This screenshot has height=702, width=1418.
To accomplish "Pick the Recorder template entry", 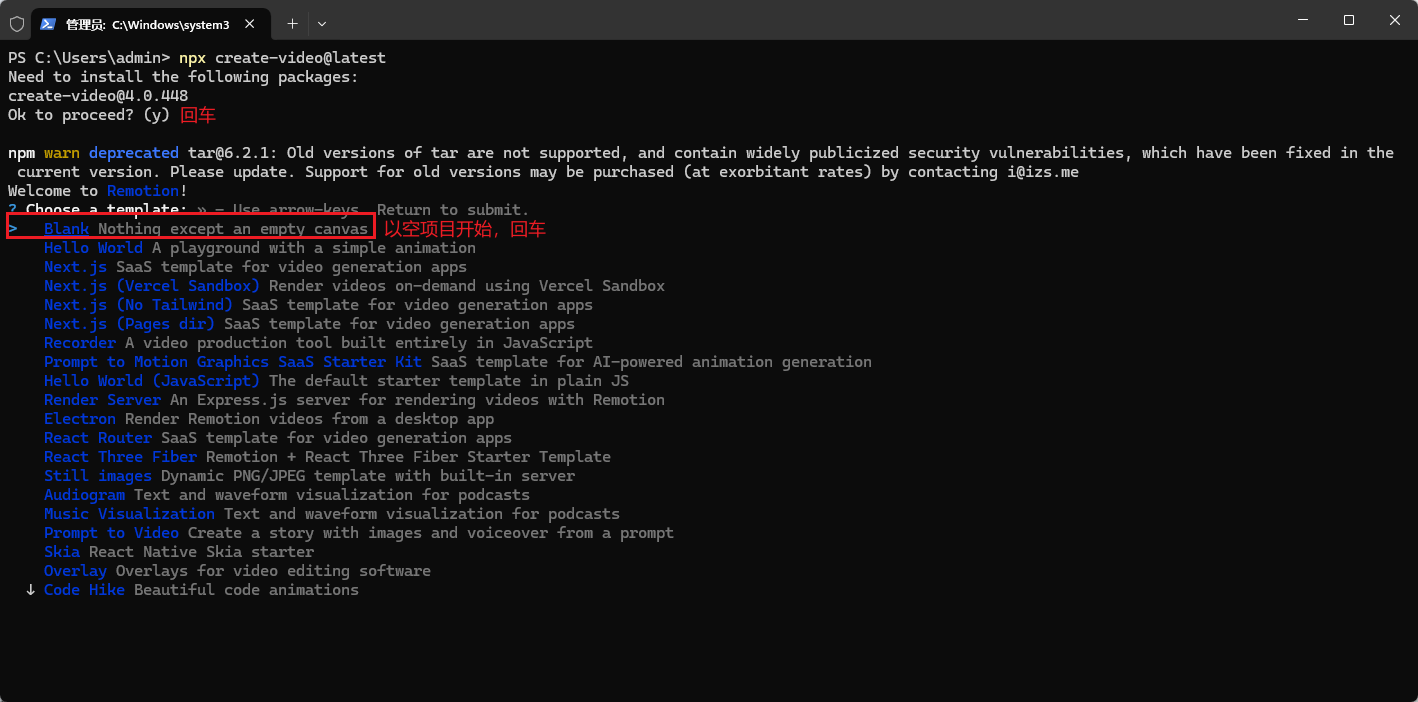I will tap(80, 343).
